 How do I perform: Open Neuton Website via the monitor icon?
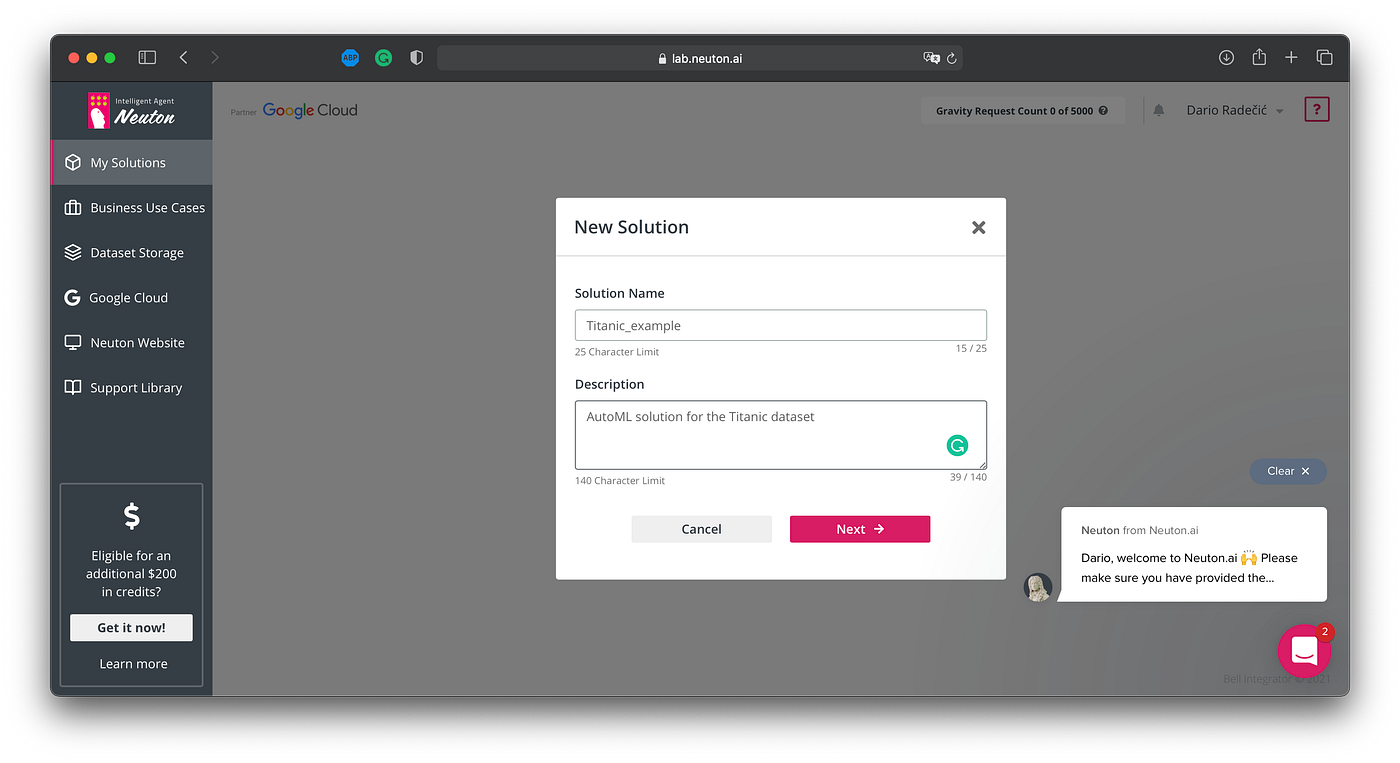point(73,342)
